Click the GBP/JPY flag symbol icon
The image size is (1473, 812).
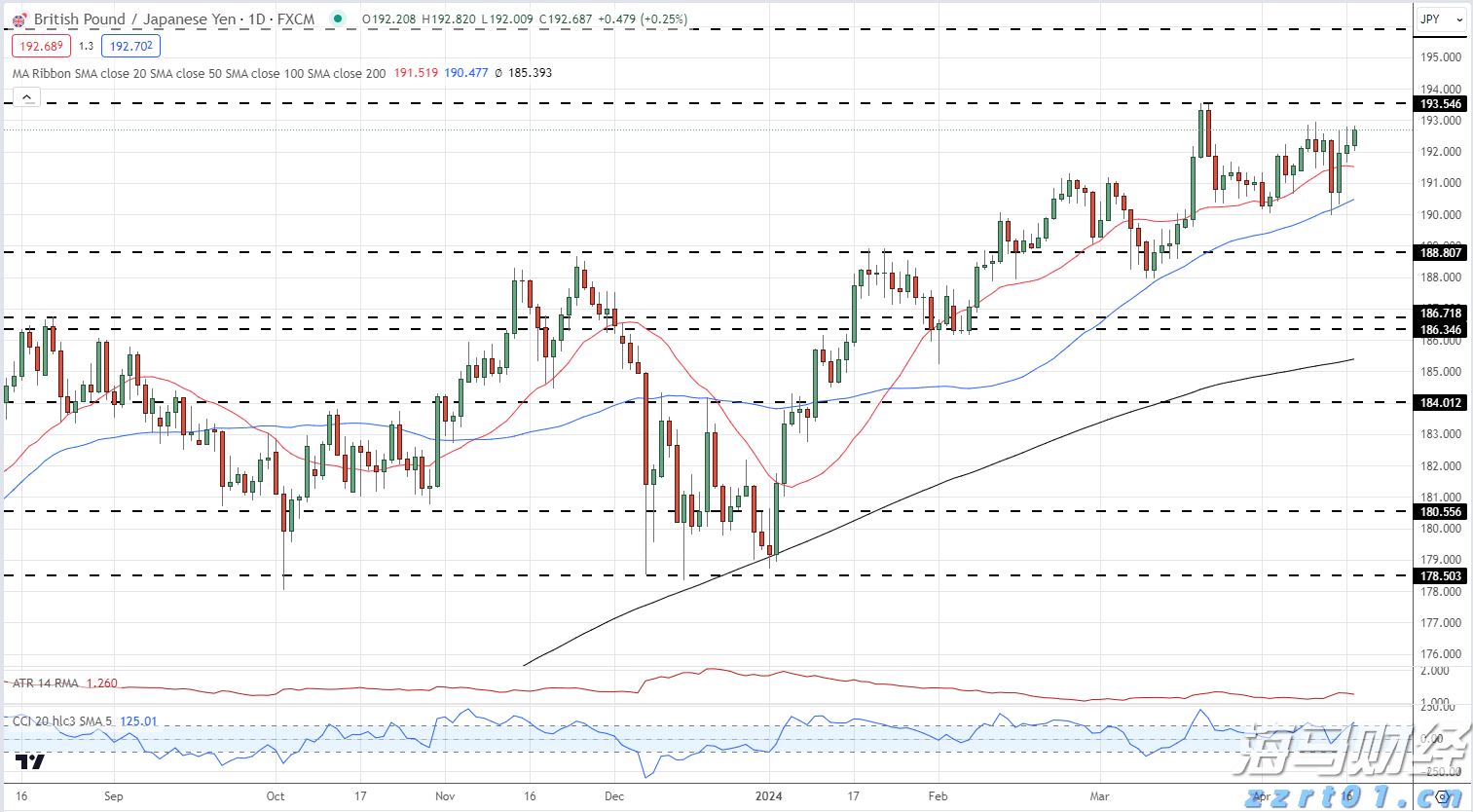pyautogui.click(x=19, y=19)
